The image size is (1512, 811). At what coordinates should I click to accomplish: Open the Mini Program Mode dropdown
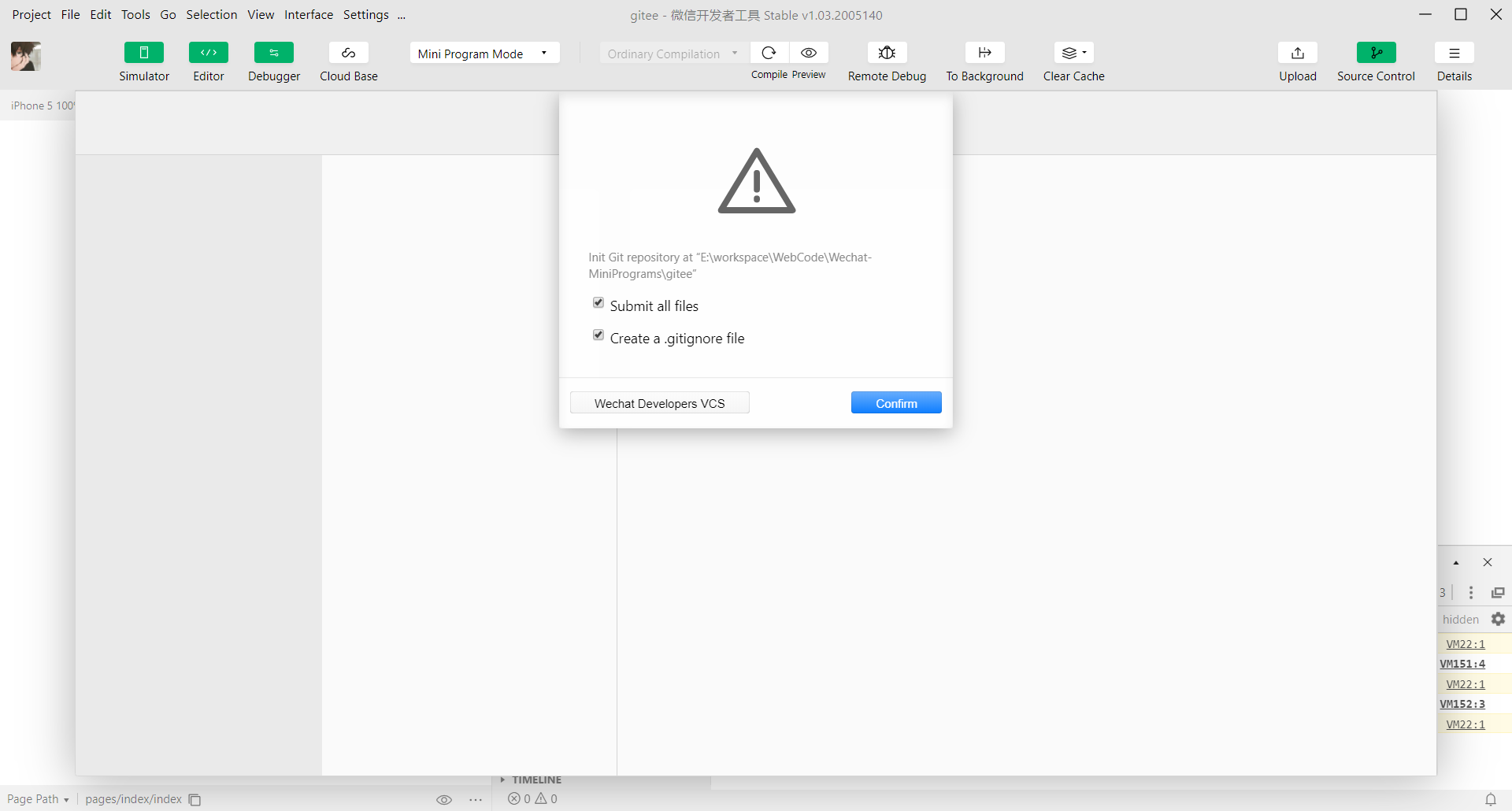[x=484, y=53]
